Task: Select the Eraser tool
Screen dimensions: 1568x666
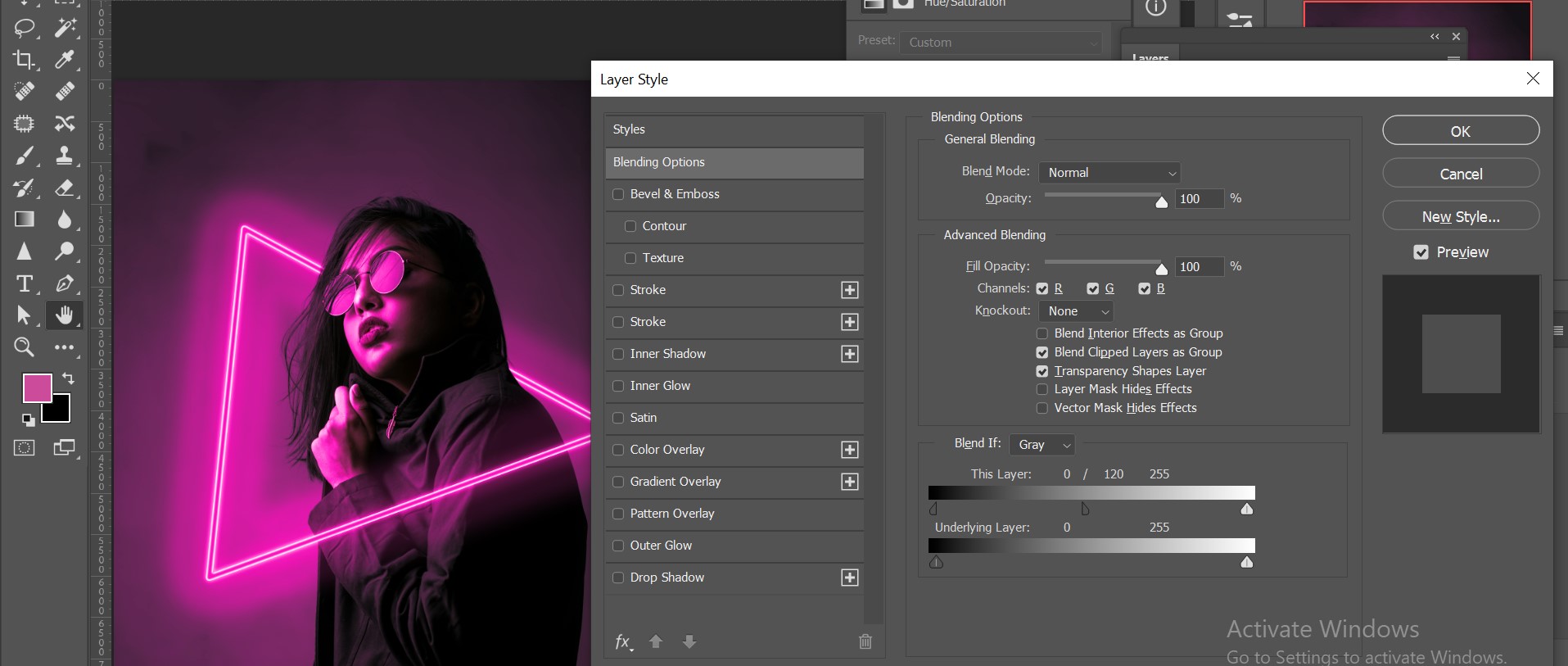Action: (x=65, y=188)
